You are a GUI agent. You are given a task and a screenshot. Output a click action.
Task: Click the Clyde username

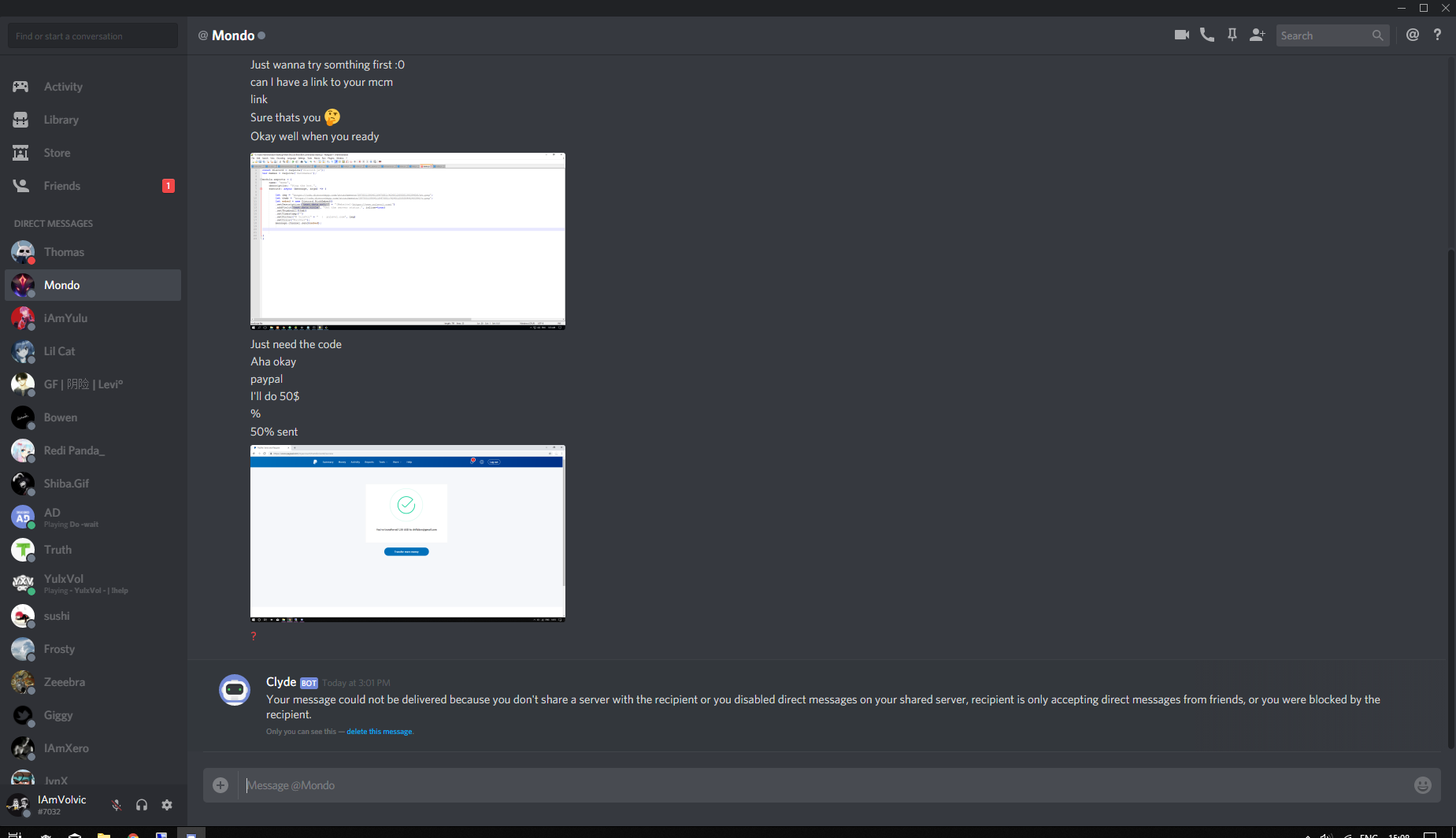(x=281, y=682)
